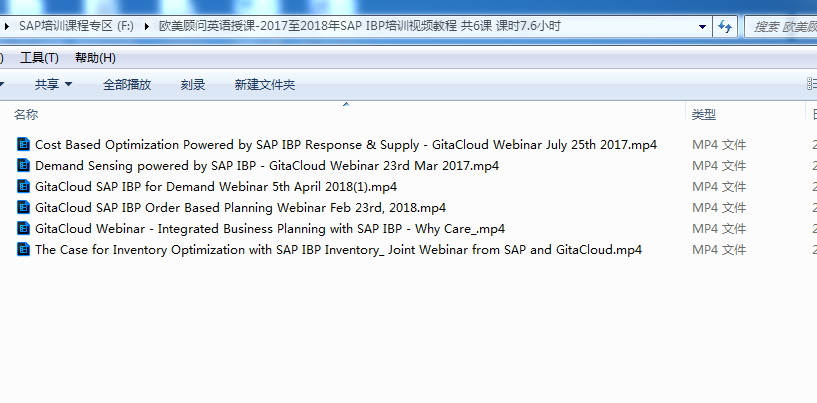The image size is (817, 403).
Task: Select Integrated Business Planning Why Care_ file
Action: [x=270, y=228]
